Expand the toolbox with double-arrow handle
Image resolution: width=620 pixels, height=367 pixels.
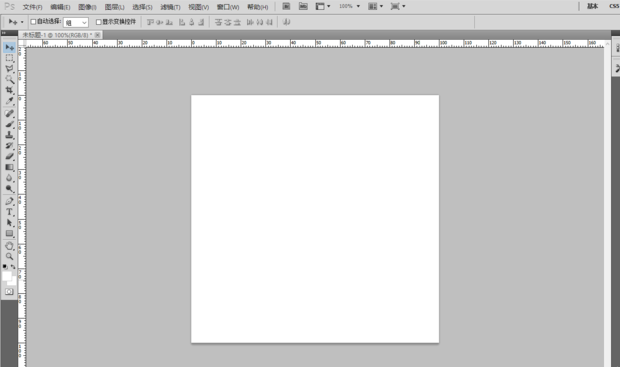[x=4, y=33]
